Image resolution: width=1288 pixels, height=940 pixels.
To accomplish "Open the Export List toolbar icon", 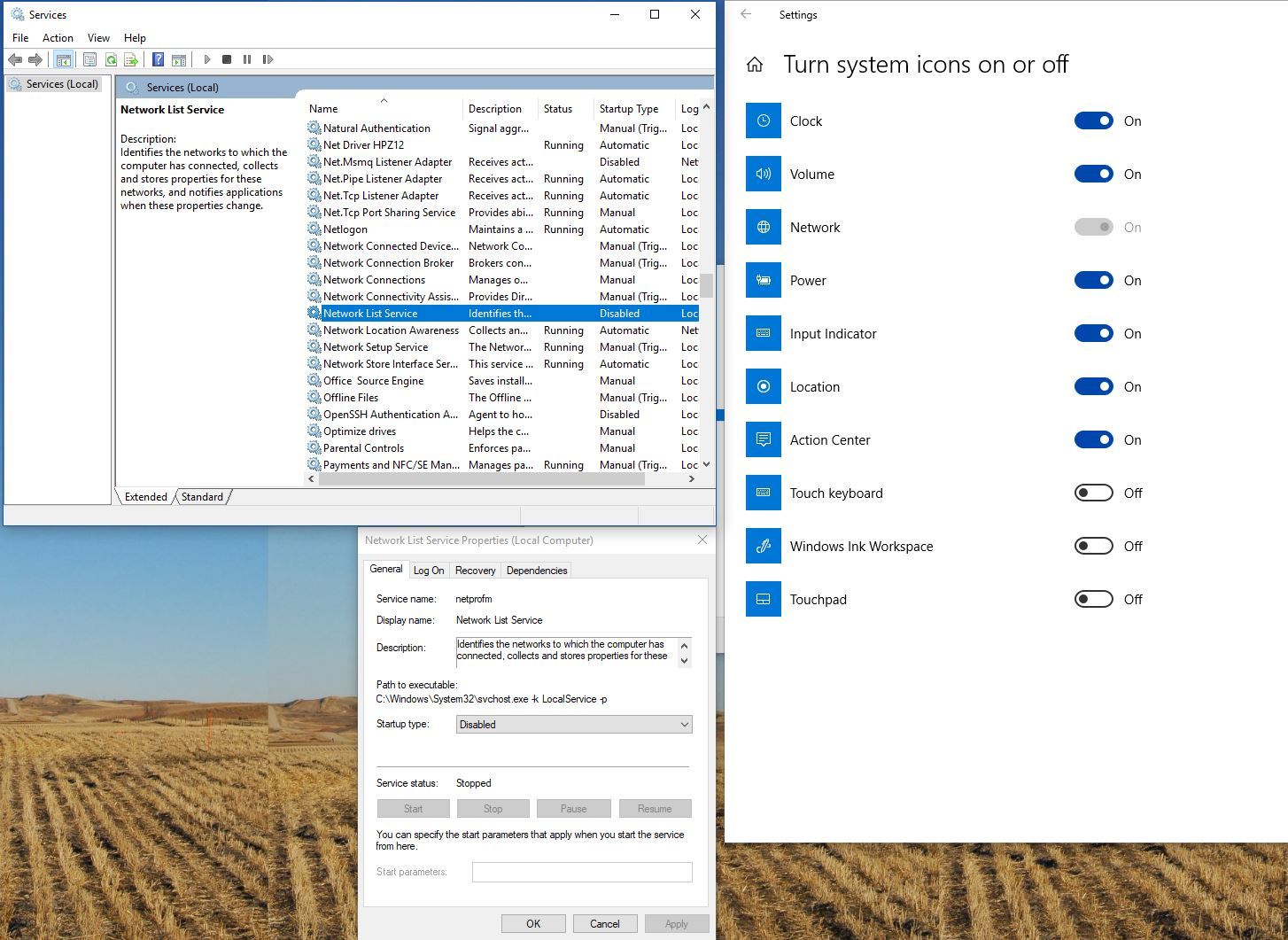I will point(132,59).
